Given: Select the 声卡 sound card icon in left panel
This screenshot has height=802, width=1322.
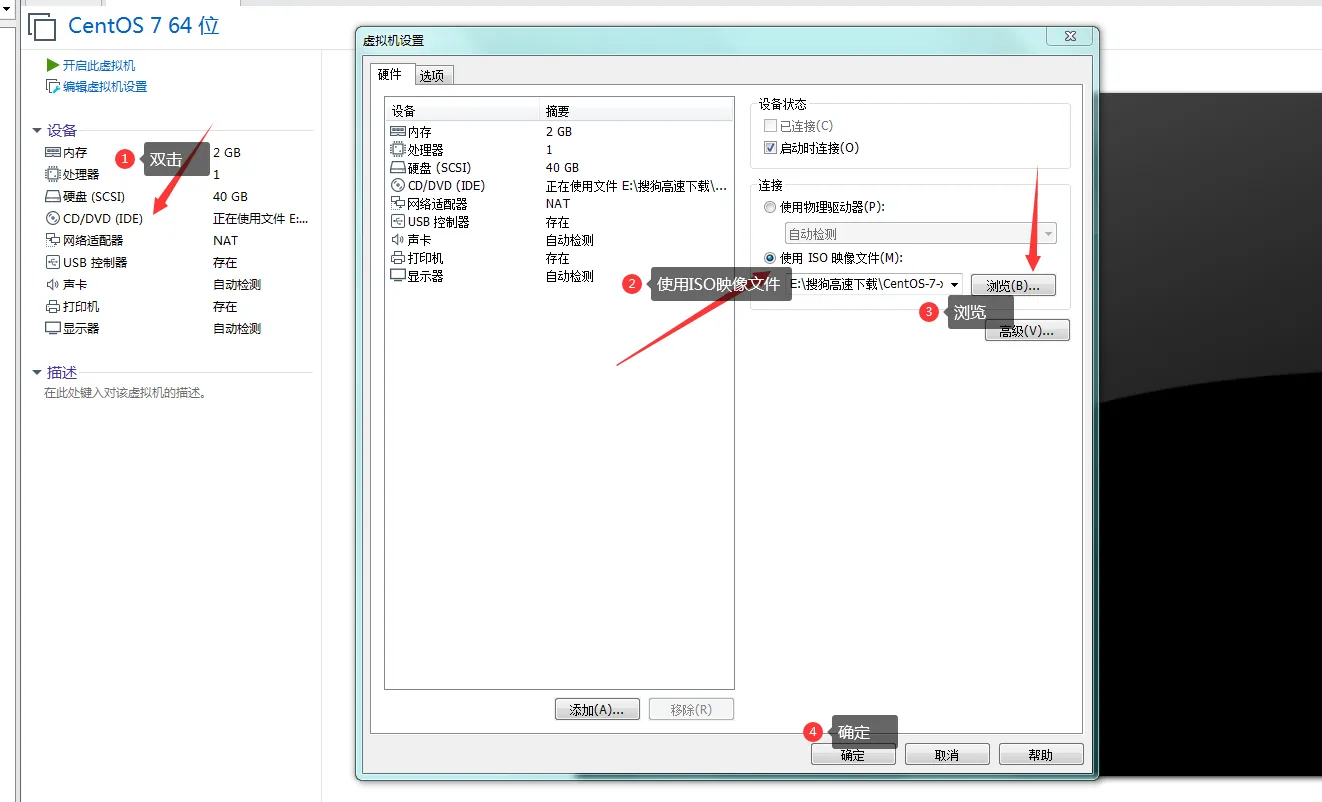Looking at the screenshot, I should pyautogui.click(x=53, y=284).
